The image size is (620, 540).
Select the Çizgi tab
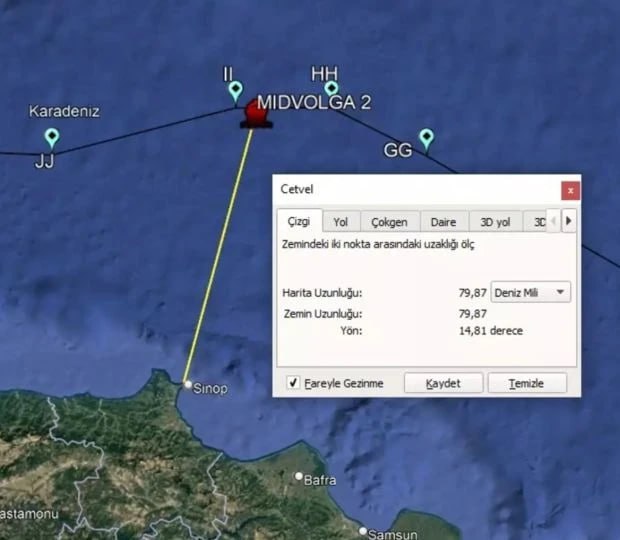299,221
